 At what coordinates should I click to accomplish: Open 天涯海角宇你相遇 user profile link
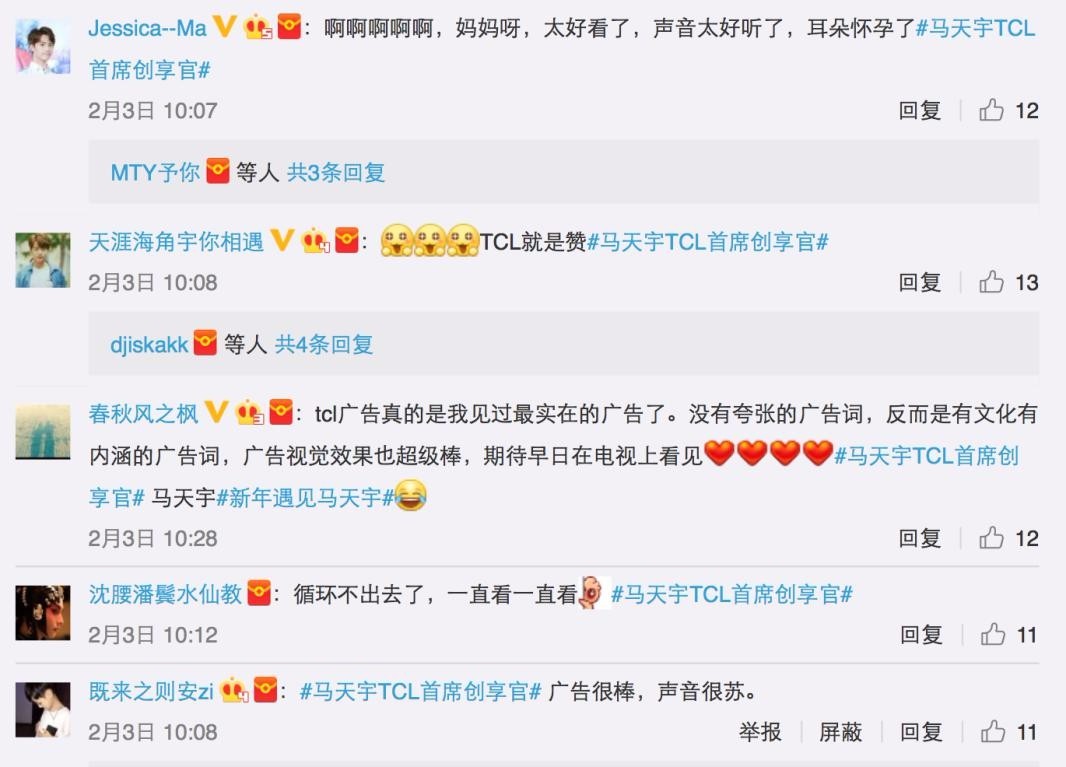click(176, 241)
